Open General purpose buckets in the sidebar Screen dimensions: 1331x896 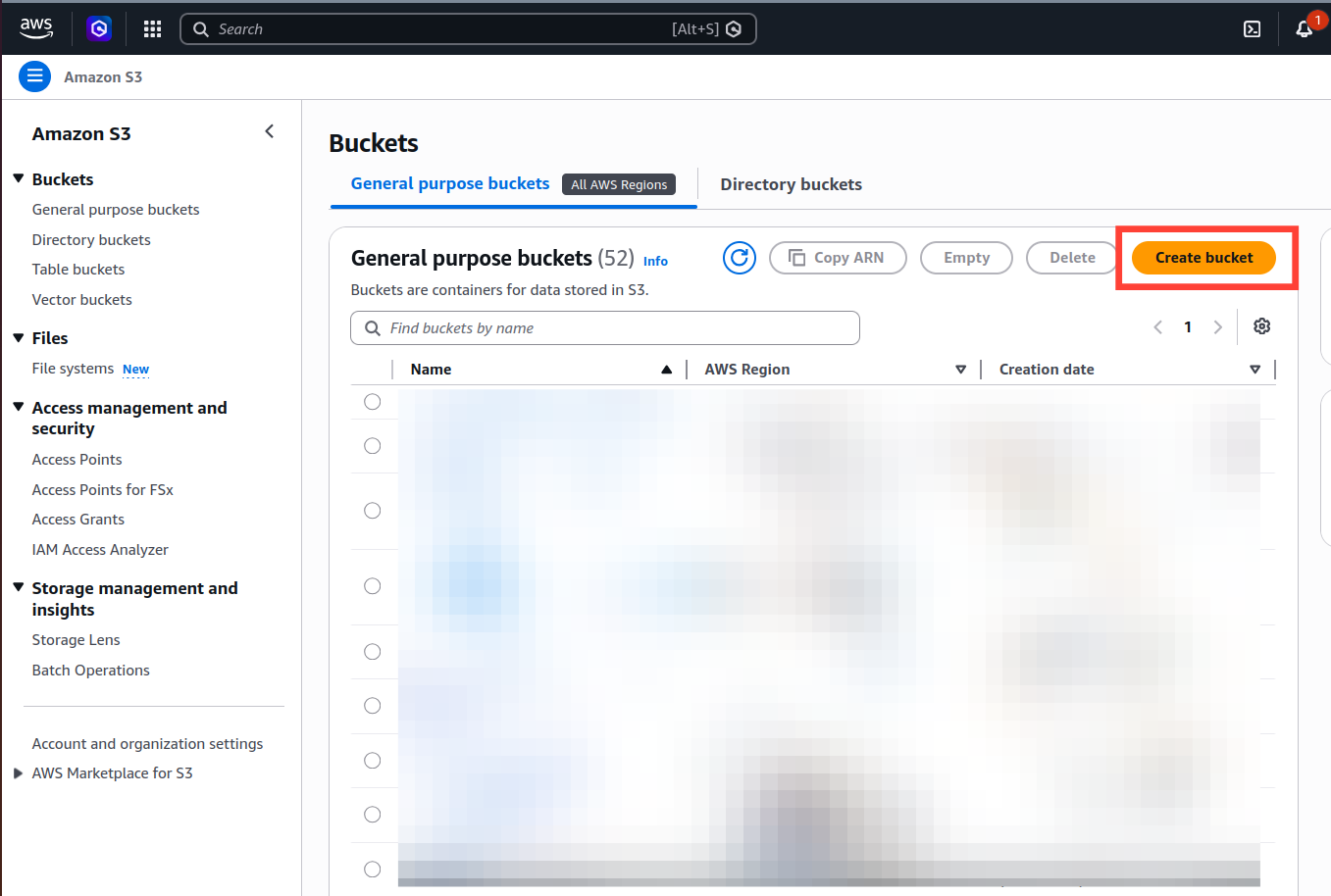click(x=116, y=210)
